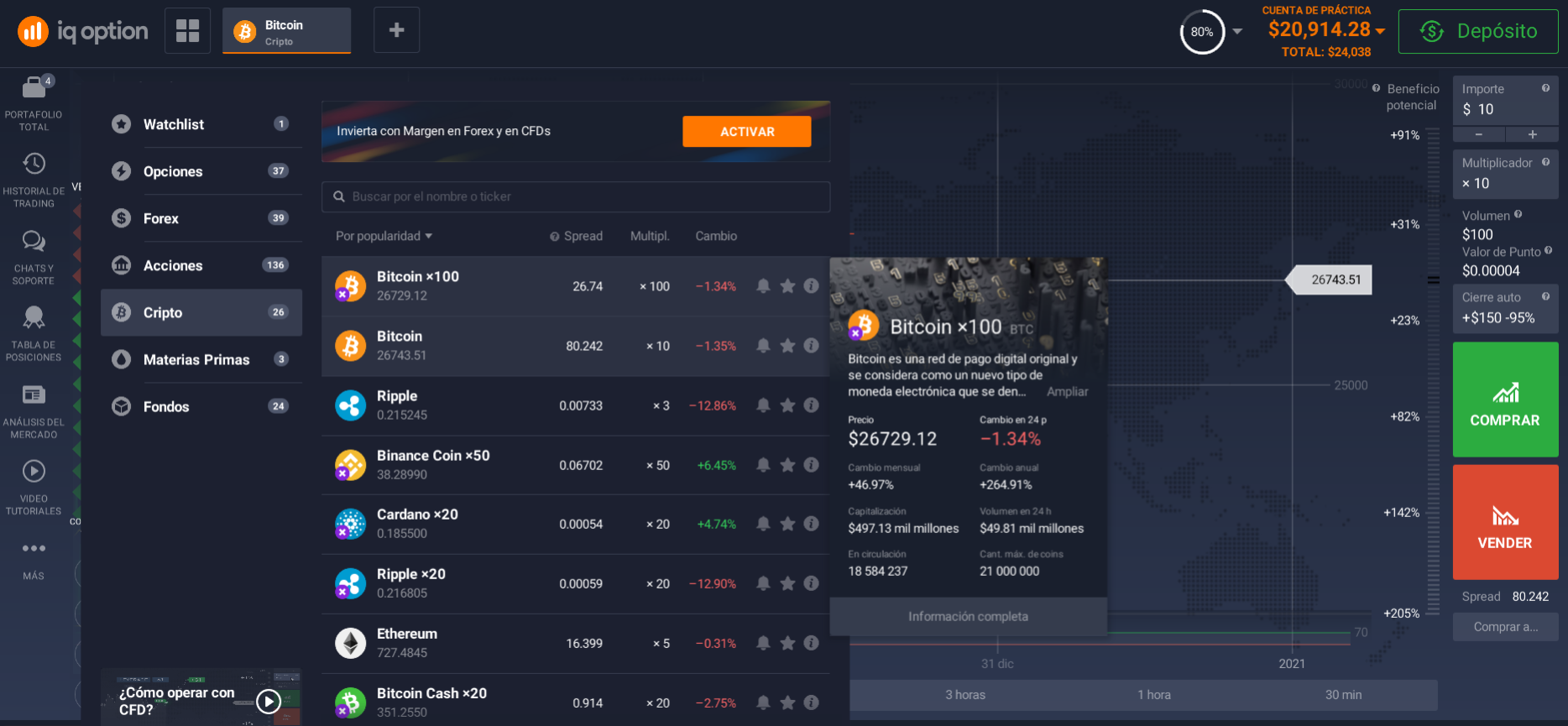Image resolution: width=1568 pixels, height=726 pixels.
Task: Click the Importe amount field
Action: 1505,100
